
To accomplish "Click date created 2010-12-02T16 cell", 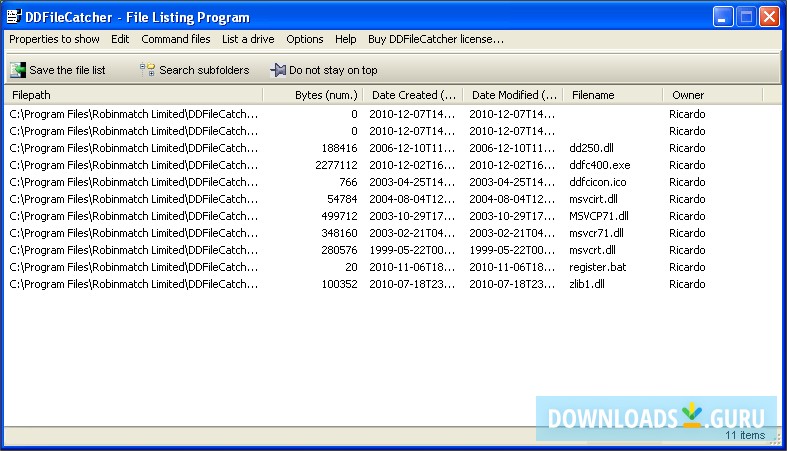I will coord(412,165).
